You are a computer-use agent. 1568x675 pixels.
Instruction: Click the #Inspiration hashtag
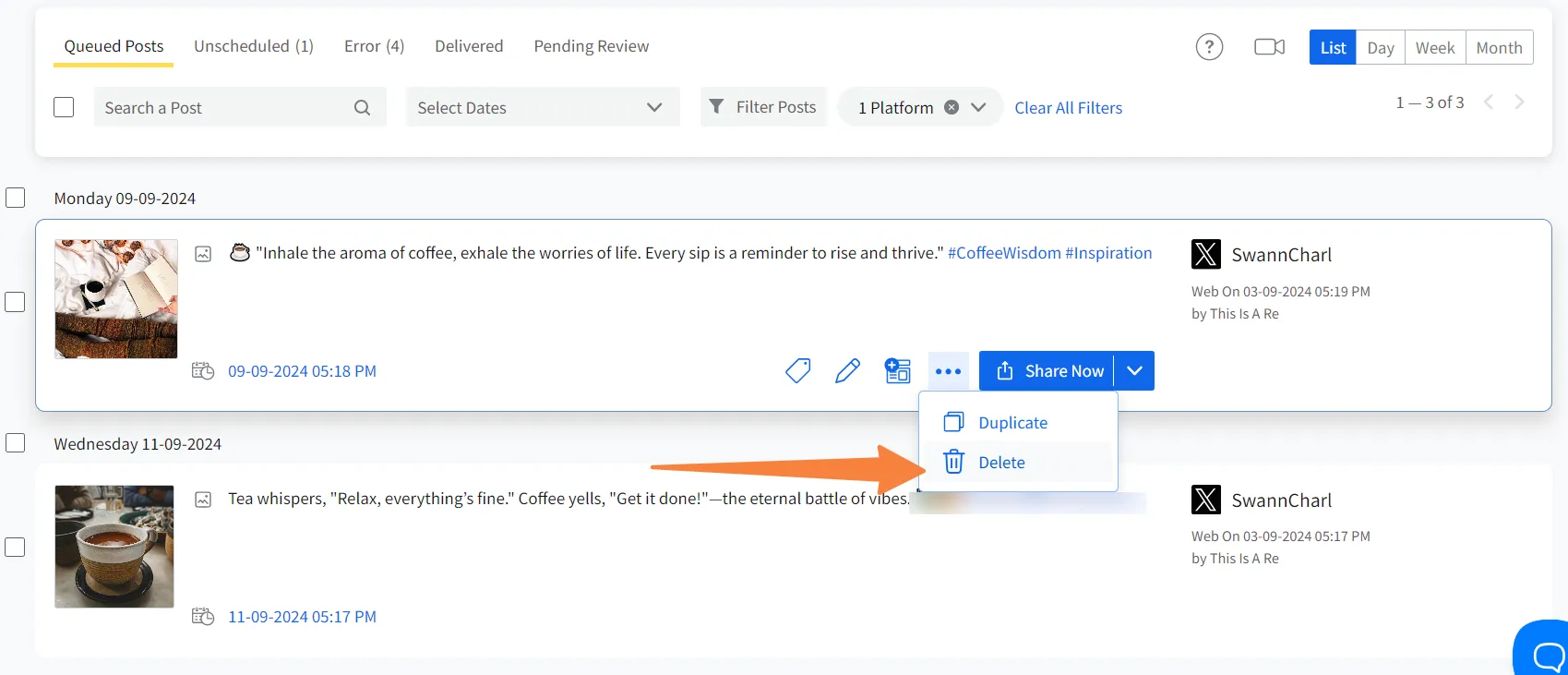tap(1108, 253)
